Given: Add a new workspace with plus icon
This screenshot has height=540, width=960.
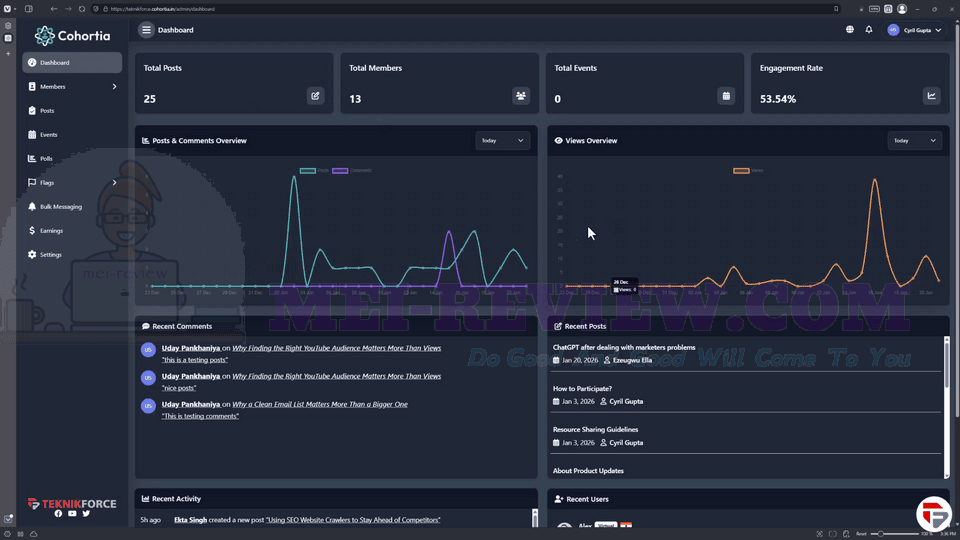Looking at the screenshot, I should point(8,53).
